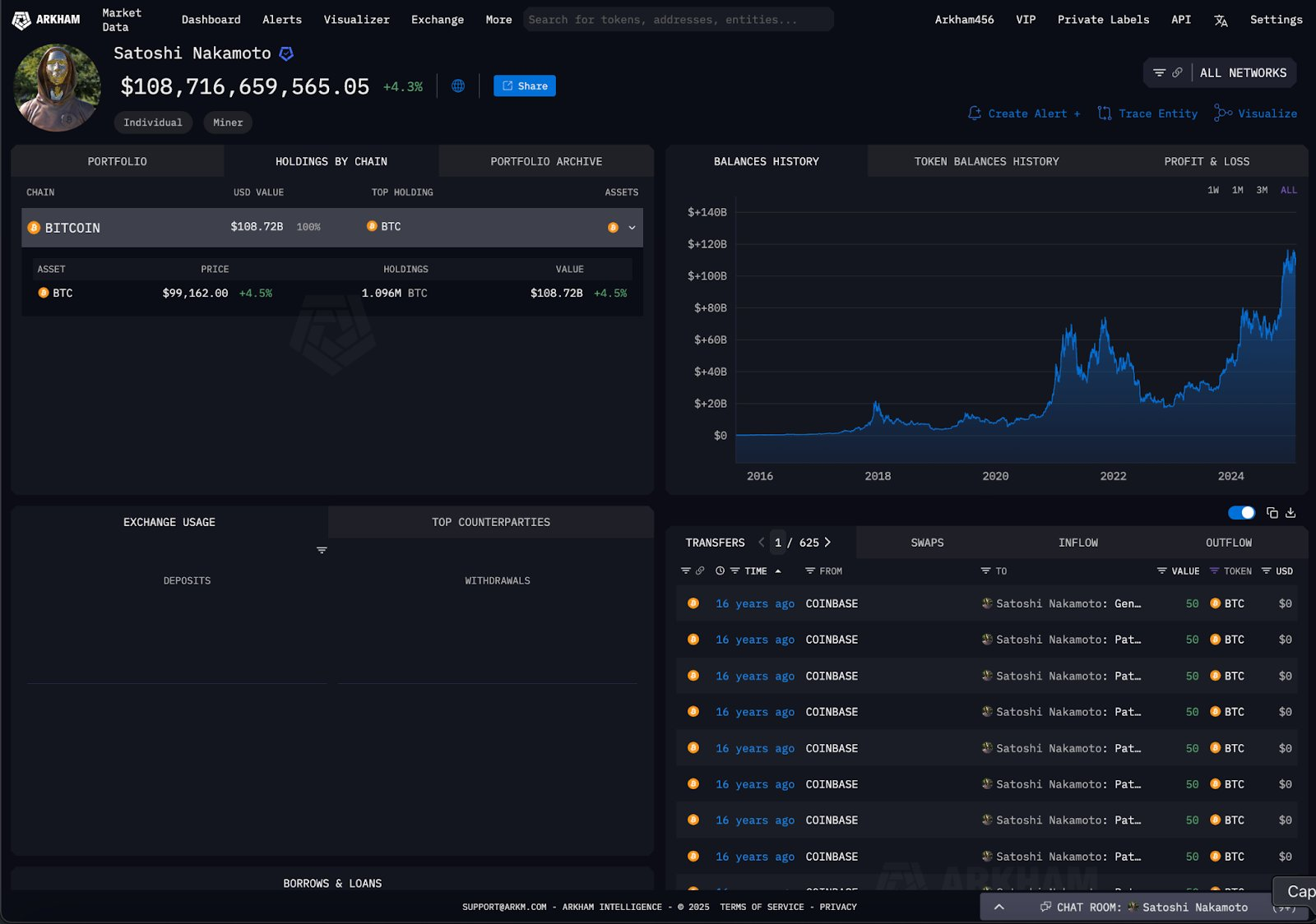Open the language translate icon

coord(1221,21)
